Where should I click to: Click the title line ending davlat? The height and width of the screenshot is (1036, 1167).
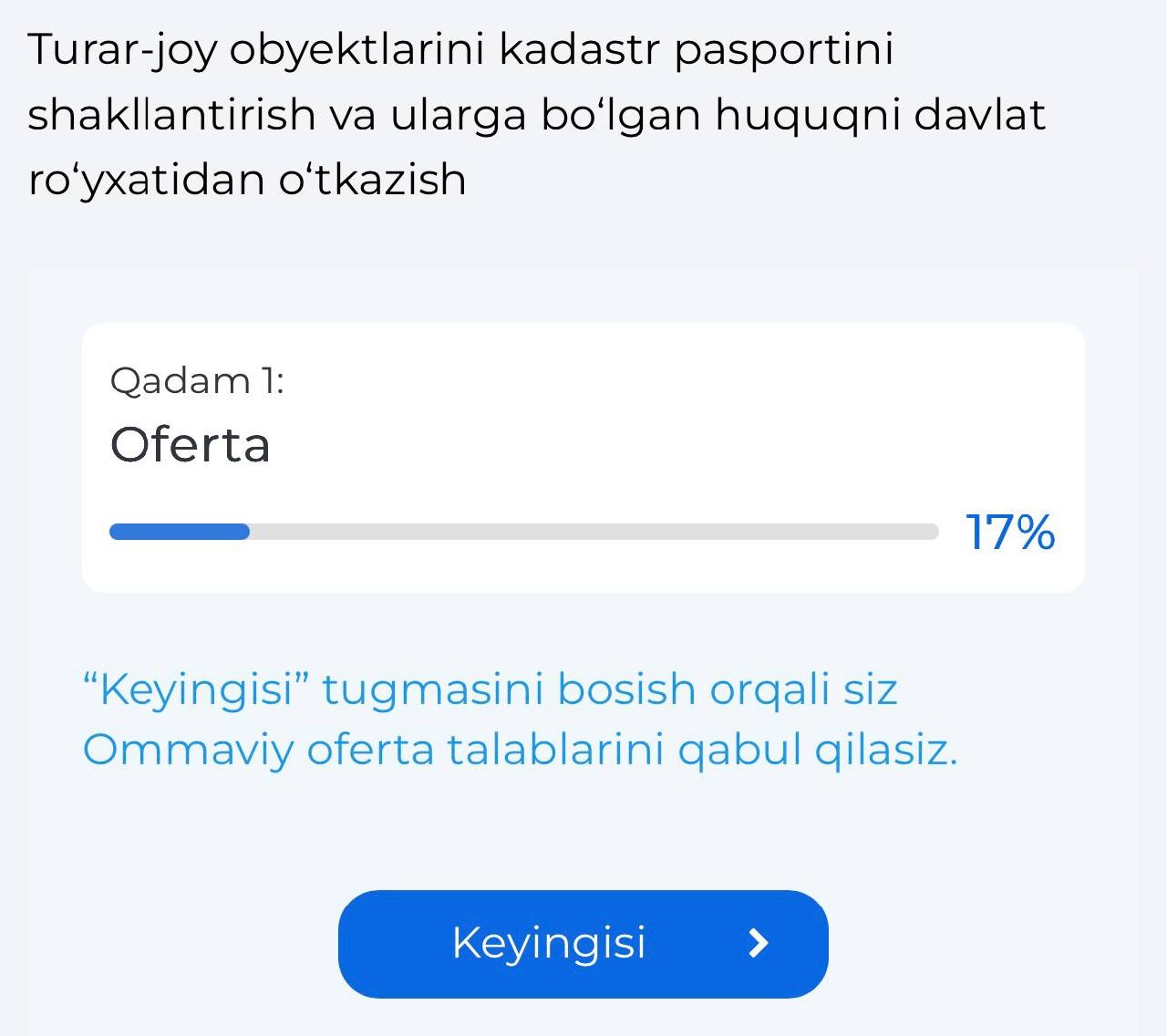coord(536,115)
